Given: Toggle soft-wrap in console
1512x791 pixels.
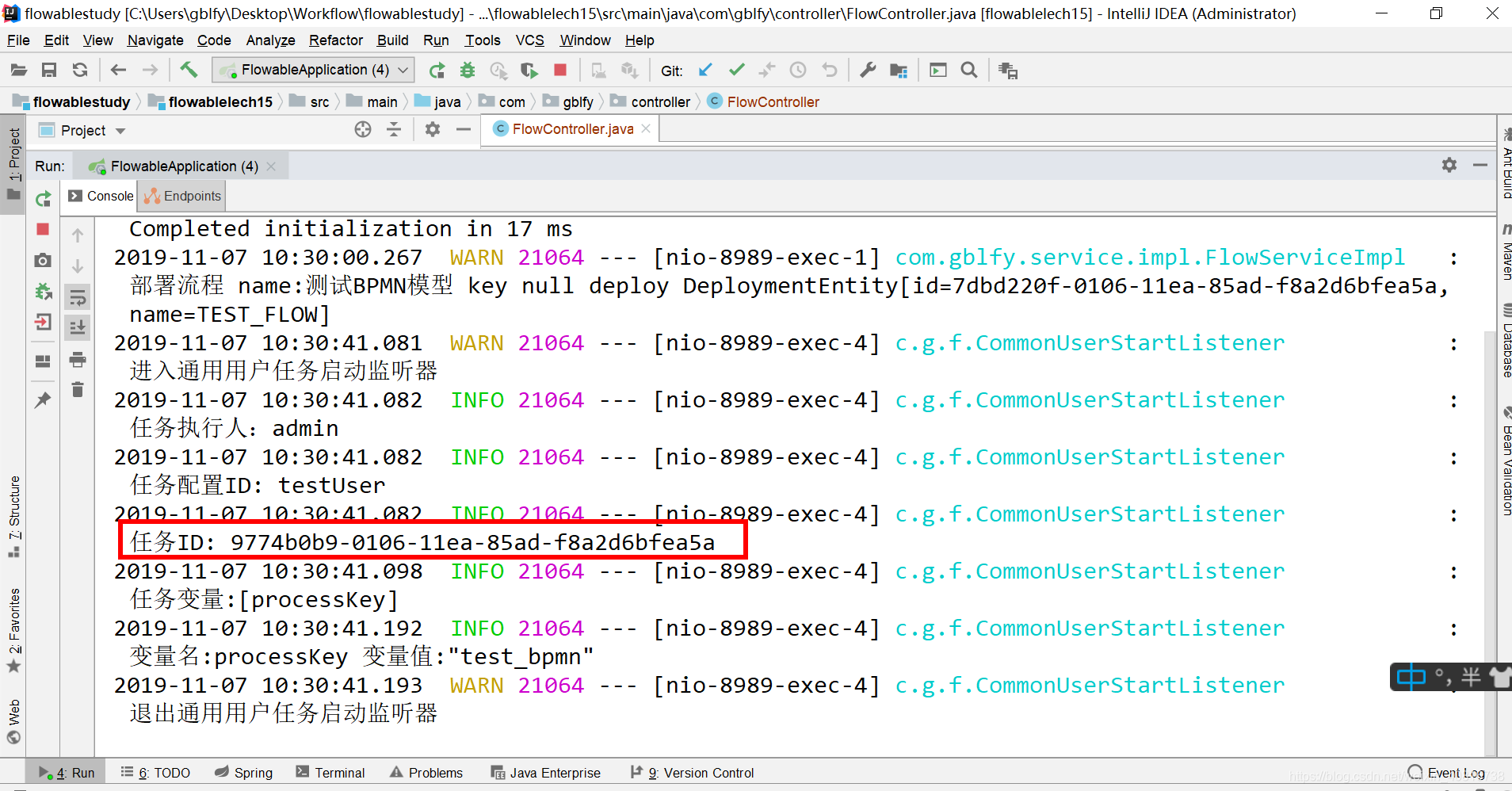Looking at the screenshot, I should pyautogui.click(x=78, y=297).
